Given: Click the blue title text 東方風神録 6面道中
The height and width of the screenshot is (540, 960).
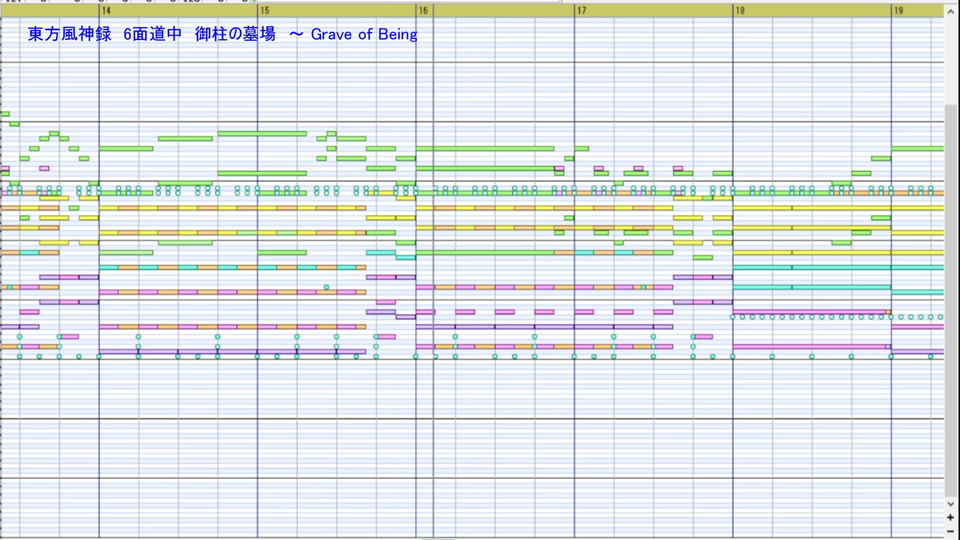Looking at the screenshot, I should (105, 34).
